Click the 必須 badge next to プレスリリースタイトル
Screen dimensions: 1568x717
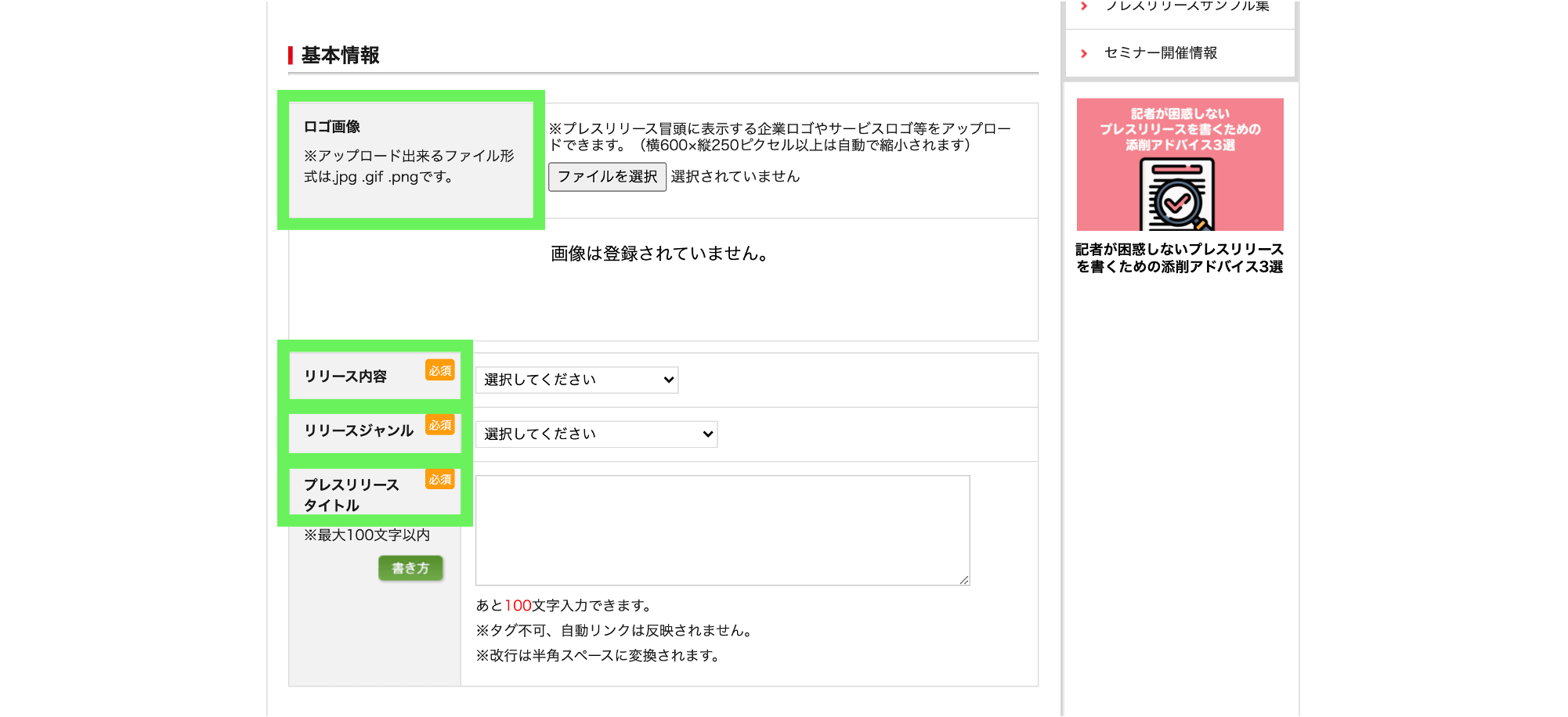440,479
